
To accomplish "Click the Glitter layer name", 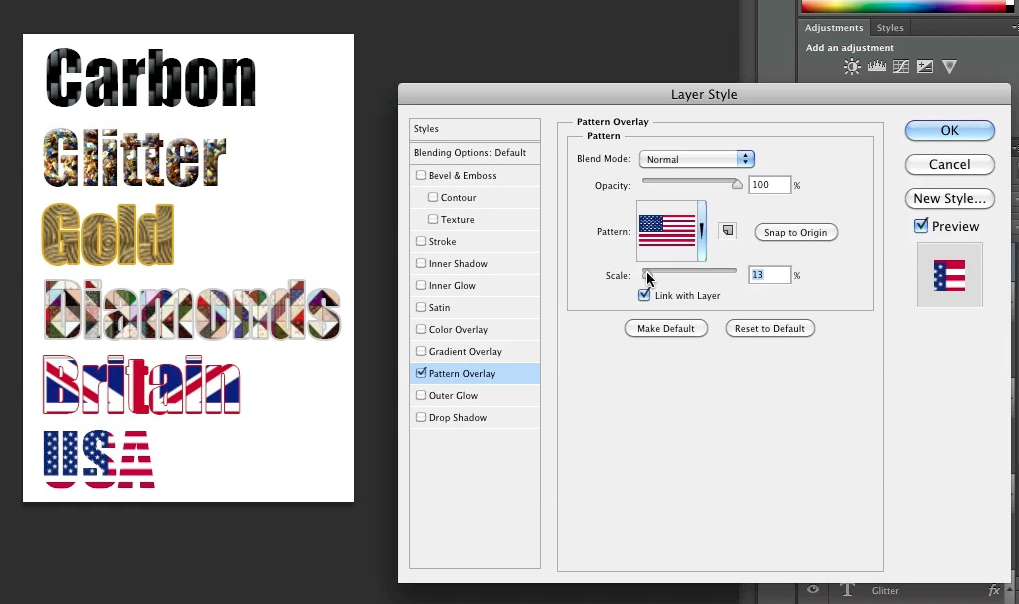I will [x=885, y=590].
